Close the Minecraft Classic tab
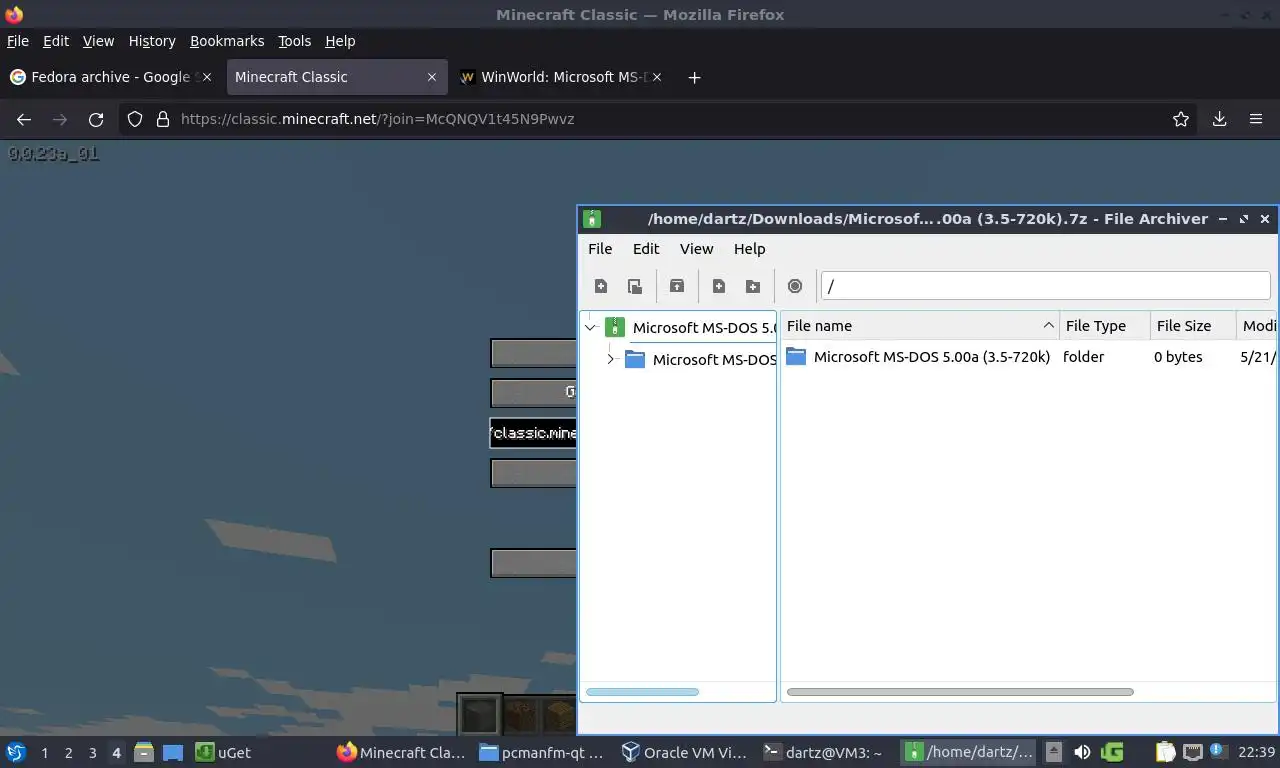 click(x=432, y=77)
